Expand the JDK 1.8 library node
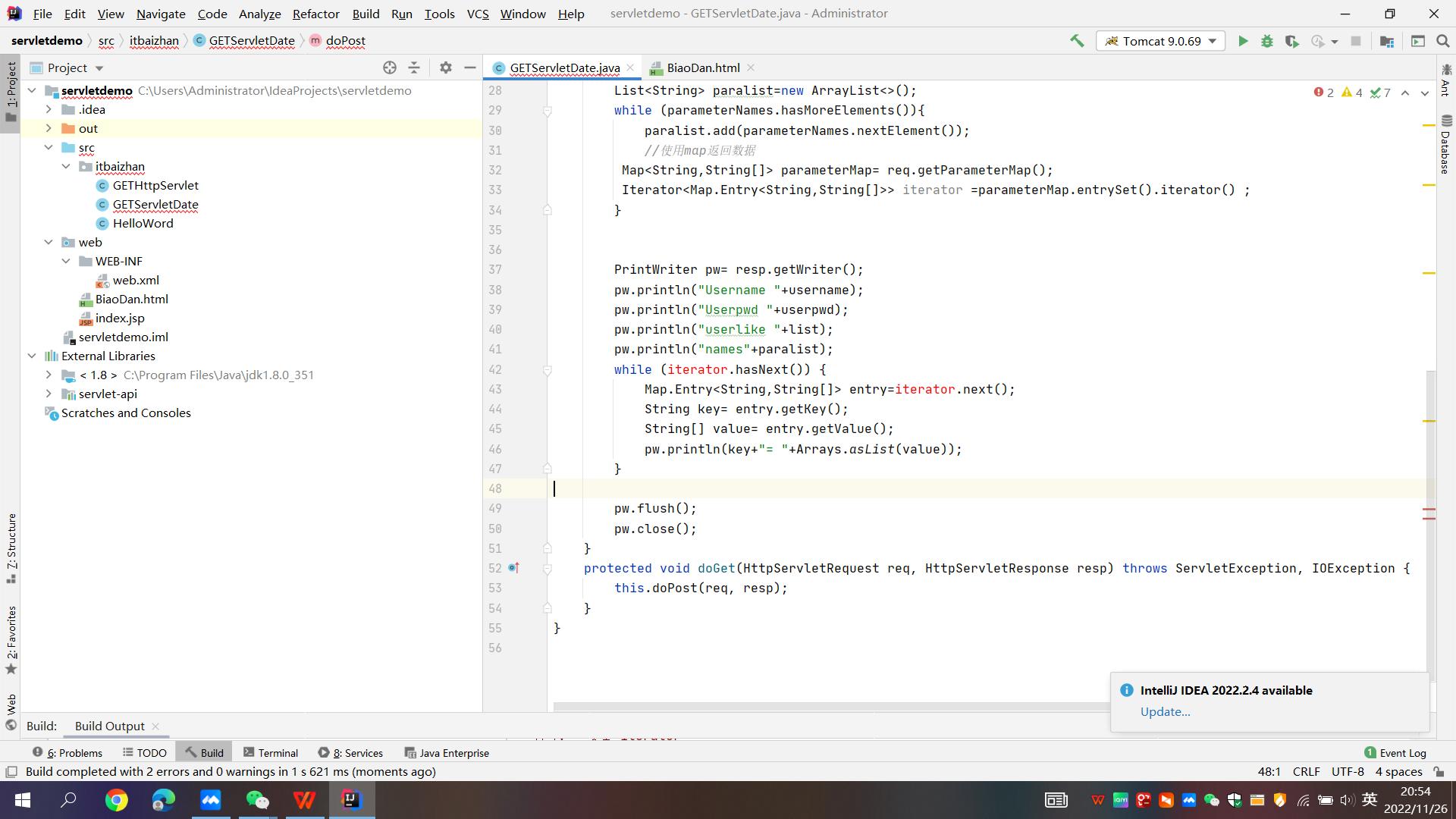Viewport: 1456px width, 819px height. tap(49, 375)
